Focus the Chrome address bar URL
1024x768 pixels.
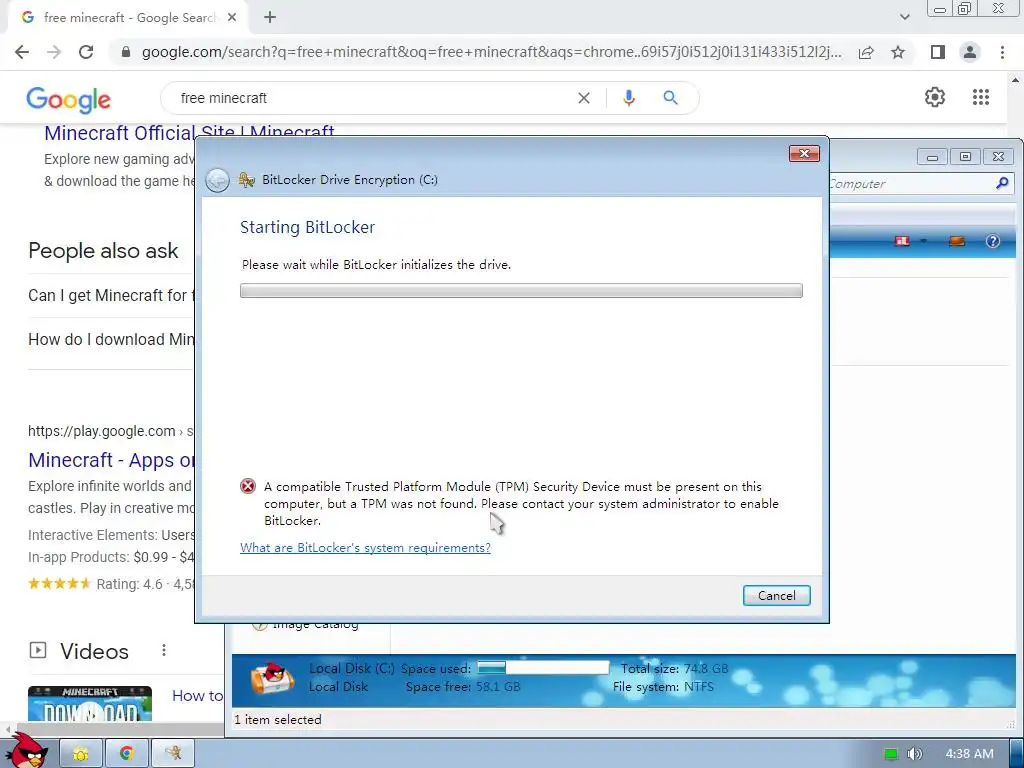coord(491,52)
